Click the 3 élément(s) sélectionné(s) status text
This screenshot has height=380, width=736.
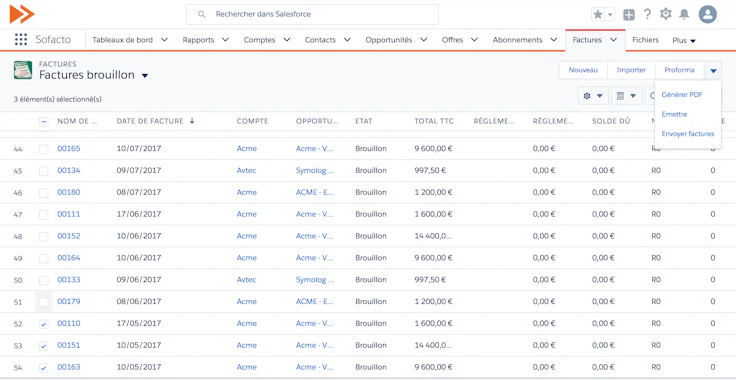point(58,99)
